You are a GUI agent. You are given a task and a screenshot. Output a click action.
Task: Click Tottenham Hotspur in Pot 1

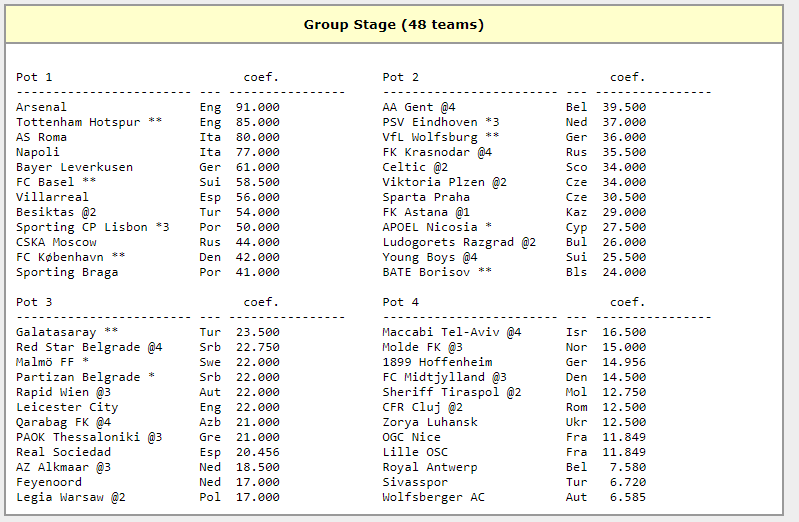(78, 122)
